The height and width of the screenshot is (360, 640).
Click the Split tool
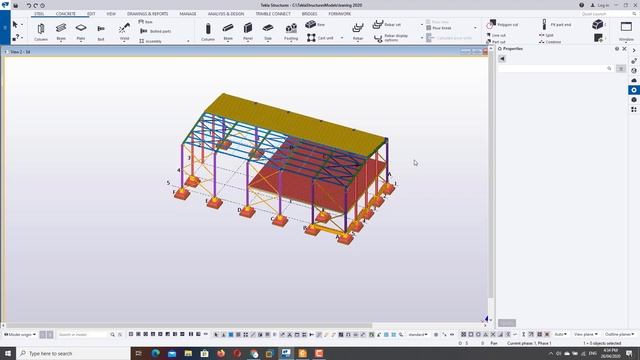[x=546, y=35]
